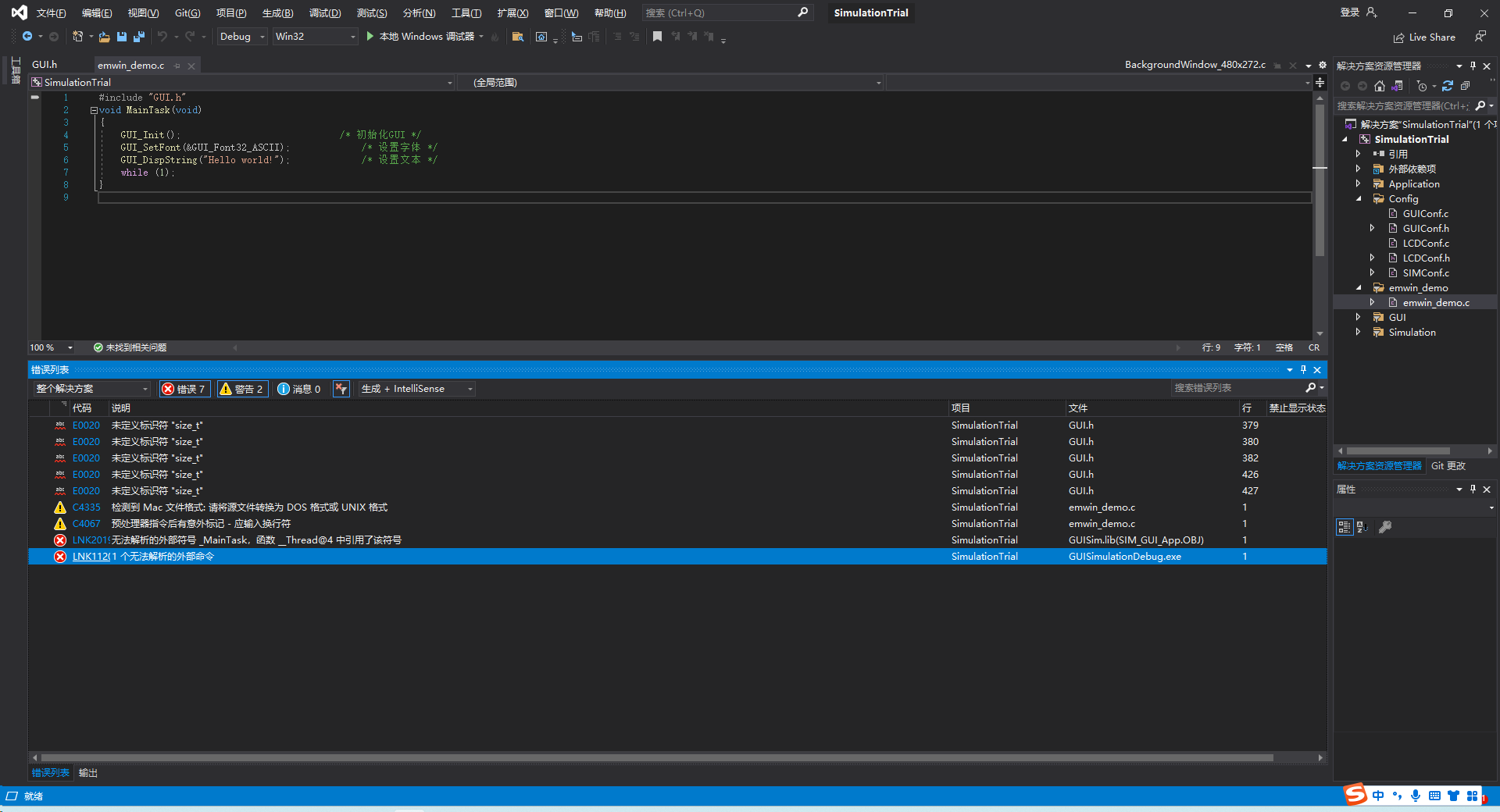Save the current file with disk icon
The image size is (1500, 812).
coord(122,37)
